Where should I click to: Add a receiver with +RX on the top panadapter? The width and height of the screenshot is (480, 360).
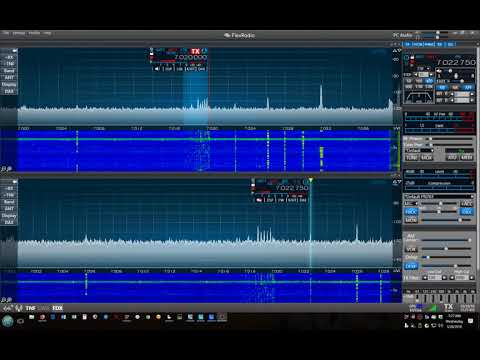(x=9, y=57)
